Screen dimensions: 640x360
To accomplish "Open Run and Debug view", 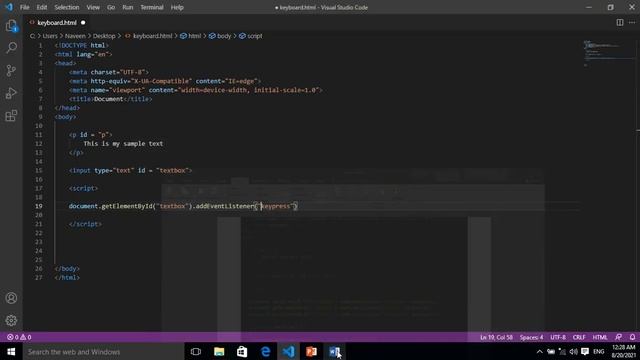I will (x=11, y=93).
